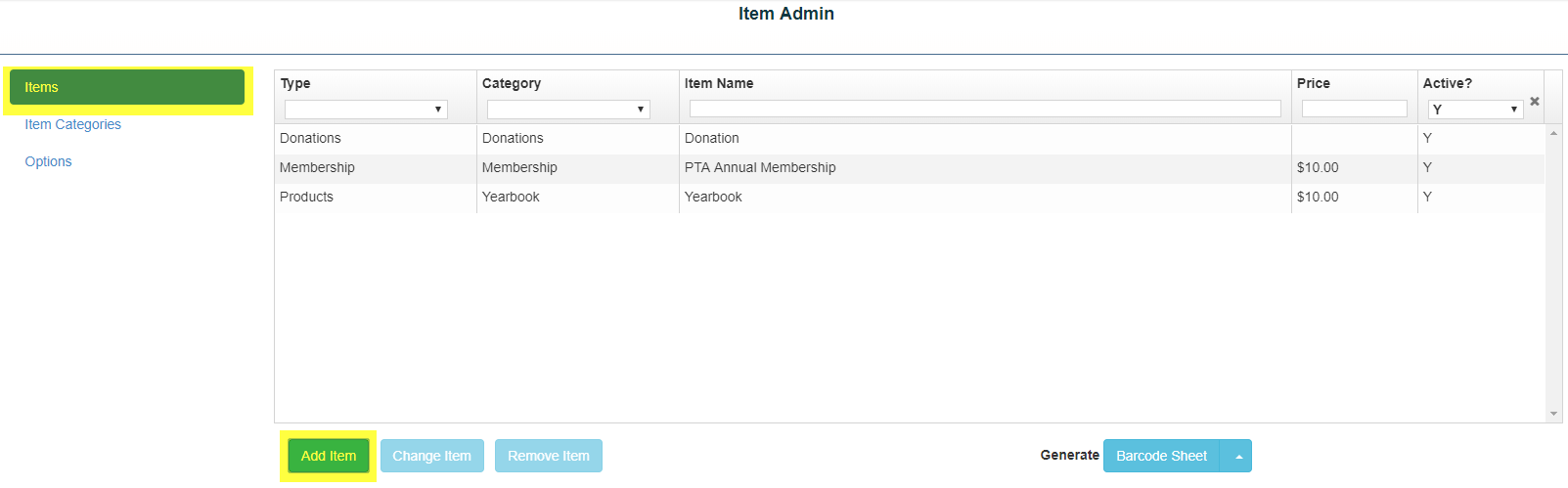This screenshot has height=488, width=1568.
Task: Focus the Item Name filter field
Action: (x=985, y=109)
